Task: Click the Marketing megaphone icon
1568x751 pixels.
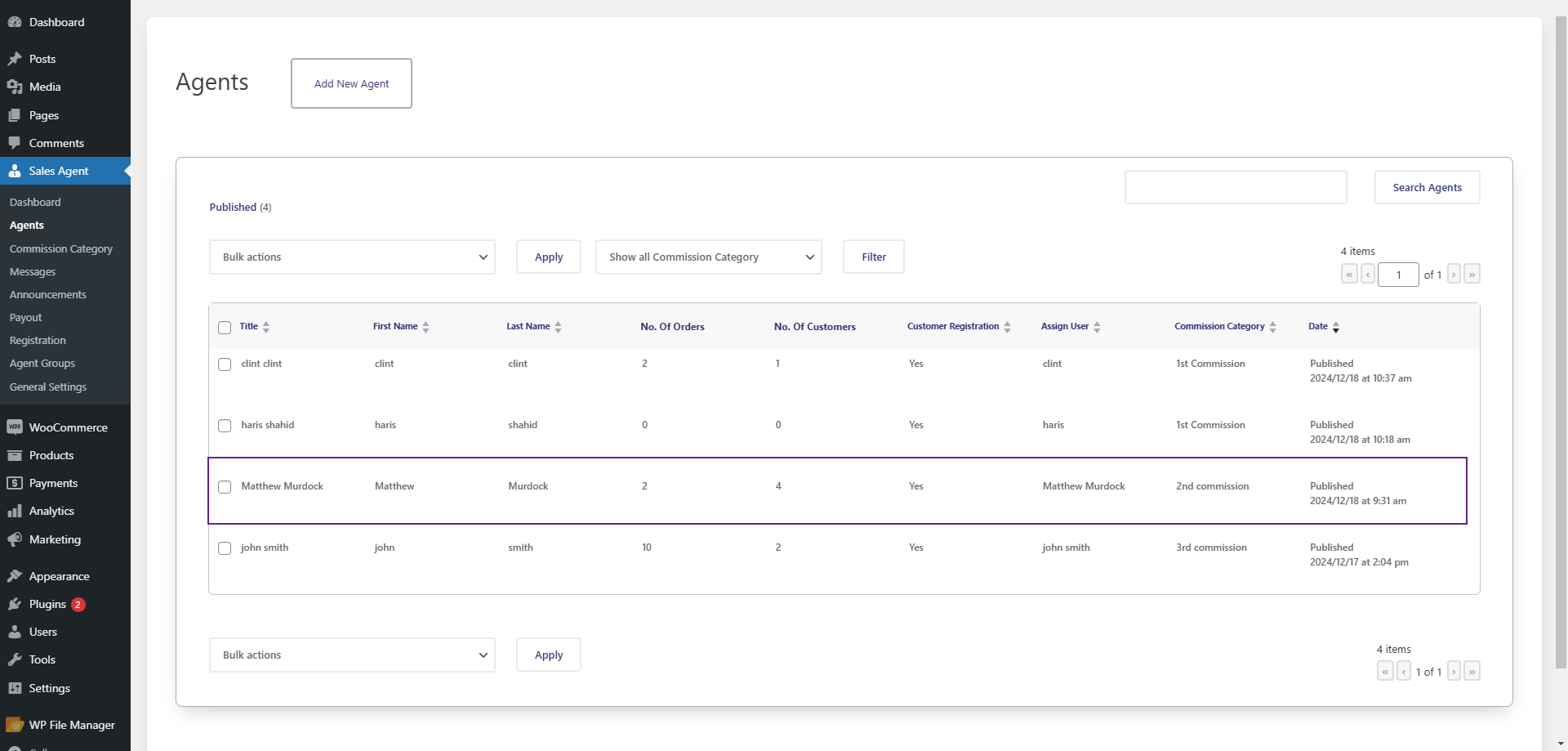Action: point(15,539)
